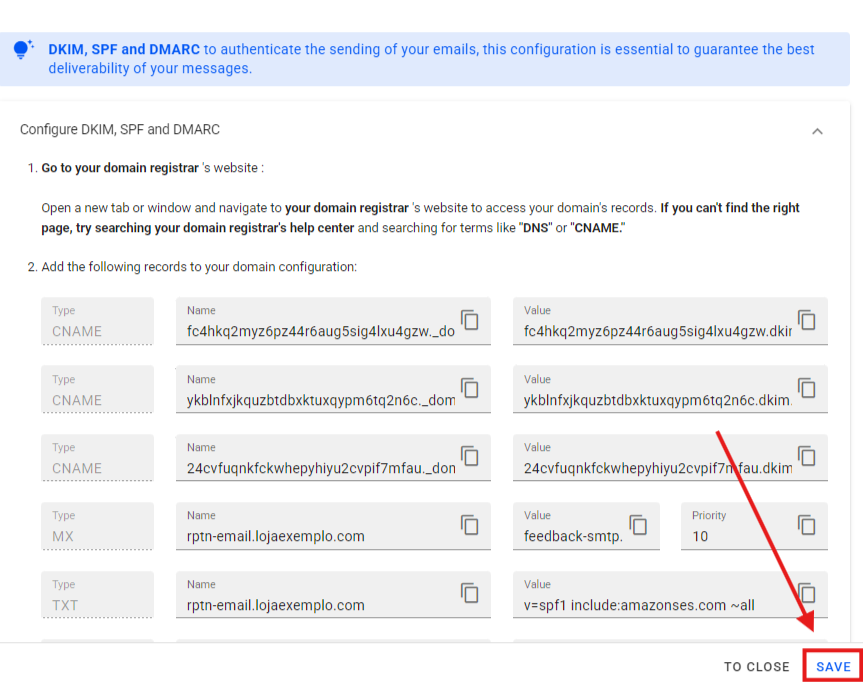Copy the TXT record name
Viewport: 863px width, 682px height.
point(469,593)
